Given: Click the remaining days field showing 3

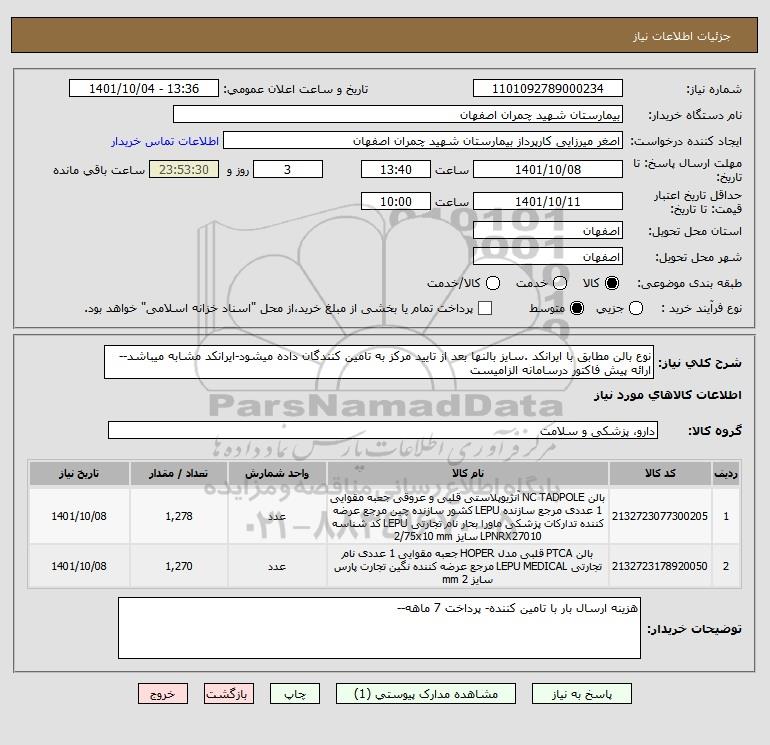Looking at the screenshot, I should [288, 169].
